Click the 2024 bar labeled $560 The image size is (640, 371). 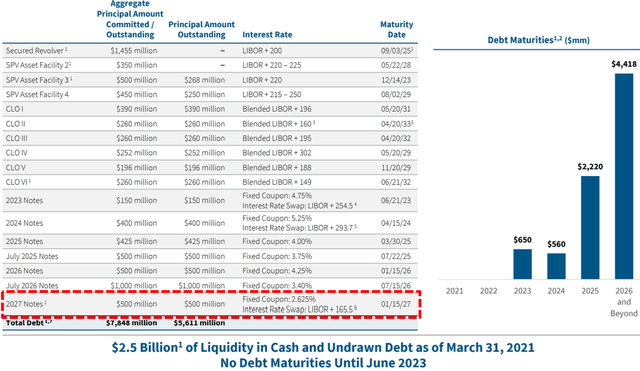556,266
